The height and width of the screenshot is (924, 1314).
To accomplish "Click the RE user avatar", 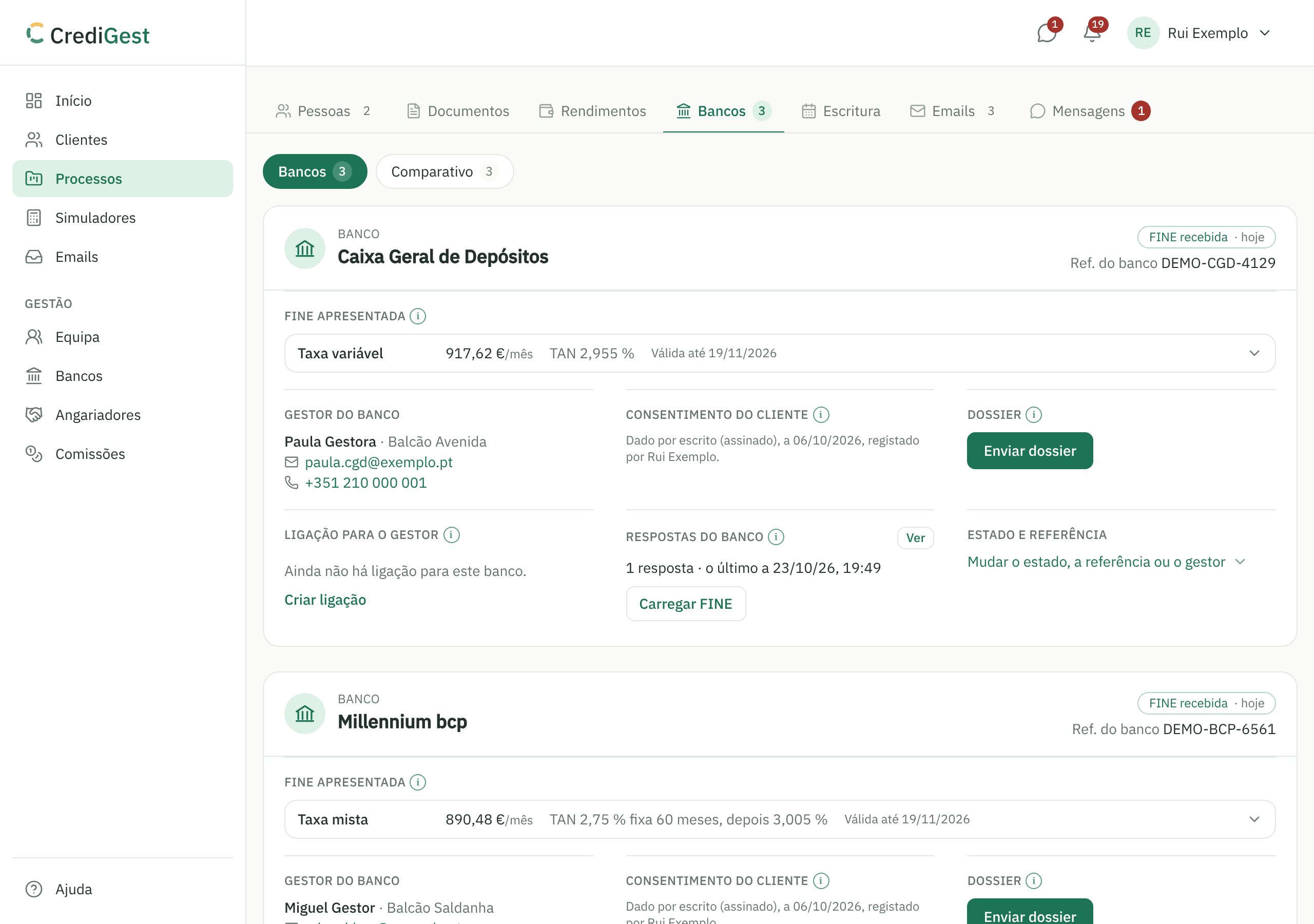I will [1143, 33].
